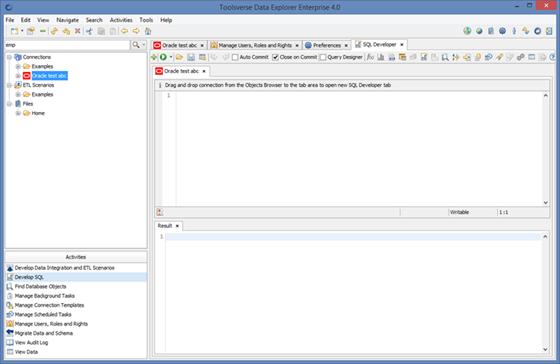Click the yellow Forward arrow icon

136,31
